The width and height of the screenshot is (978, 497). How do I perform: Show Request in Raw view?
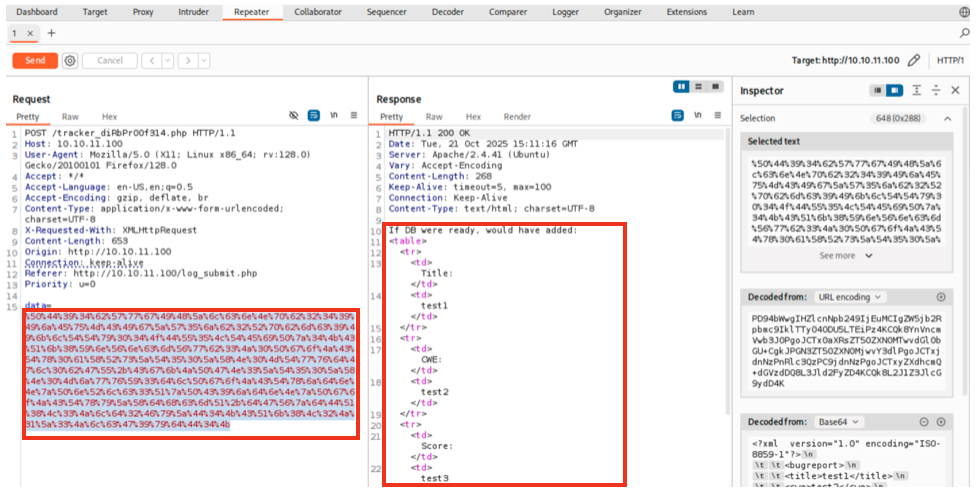point(70,117)
